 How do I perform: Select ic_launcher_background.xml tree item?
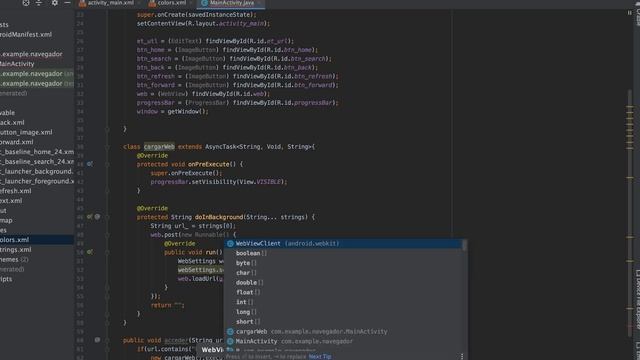click(x=37, y=171)
